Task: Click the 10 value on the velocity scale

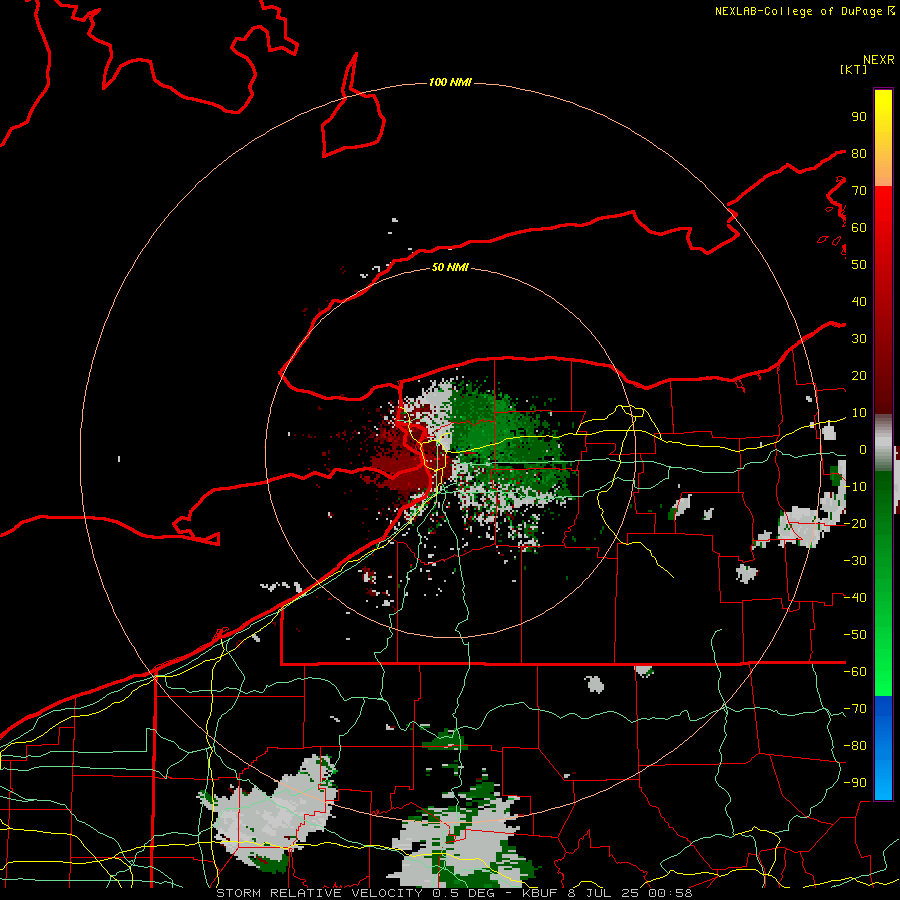Action: click(859, 413)
